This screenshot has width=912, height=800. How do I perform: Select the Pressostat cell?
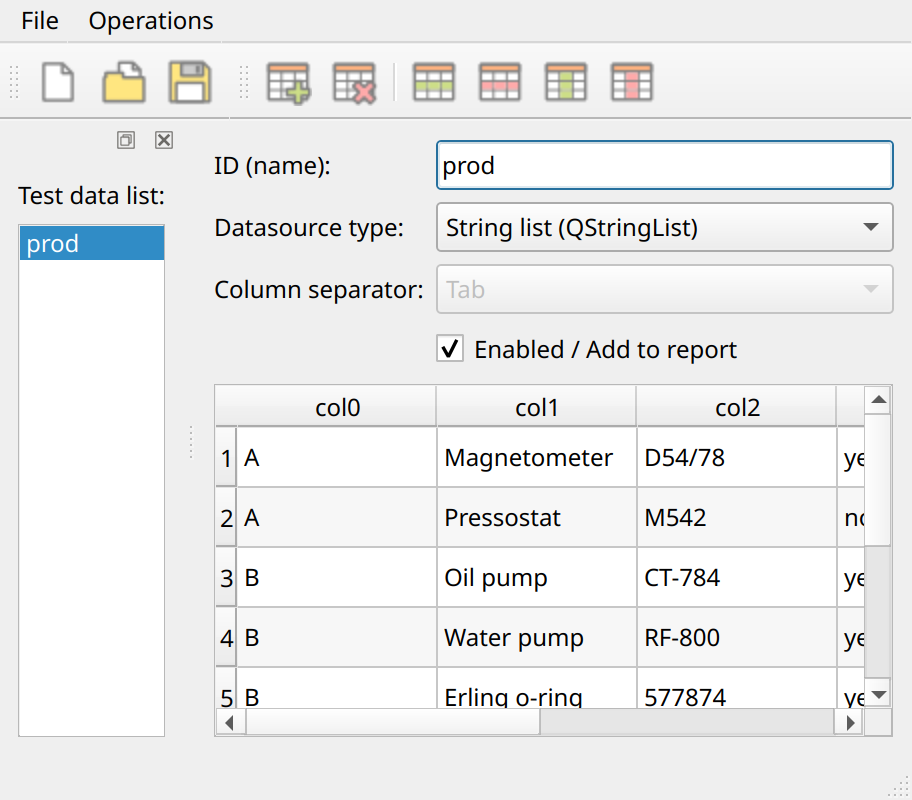pos(536,517)
